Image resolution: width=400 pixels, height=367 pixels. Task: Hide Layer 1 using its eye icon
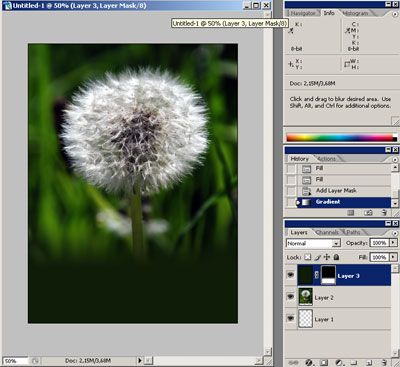(x=291, y=319)
